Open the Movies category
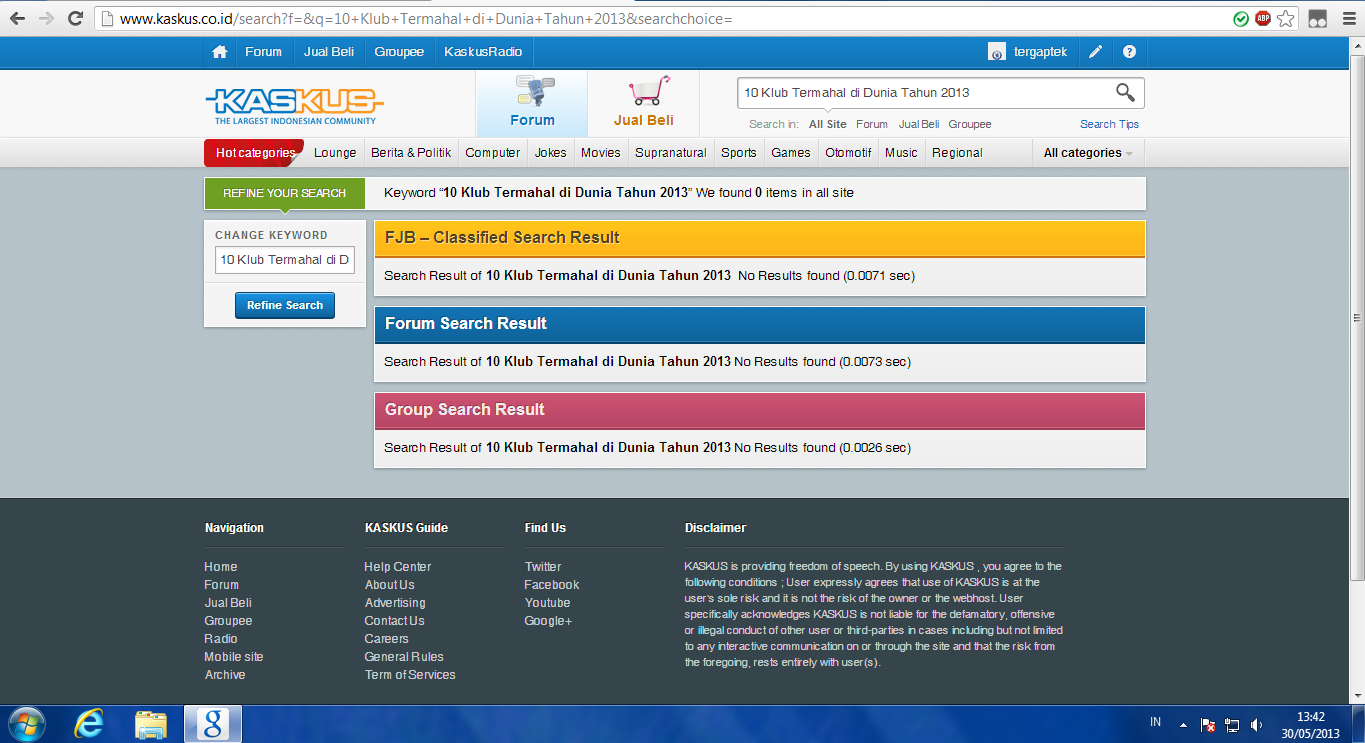Viewport: 1365px width, 743px height. coord(601,153)
